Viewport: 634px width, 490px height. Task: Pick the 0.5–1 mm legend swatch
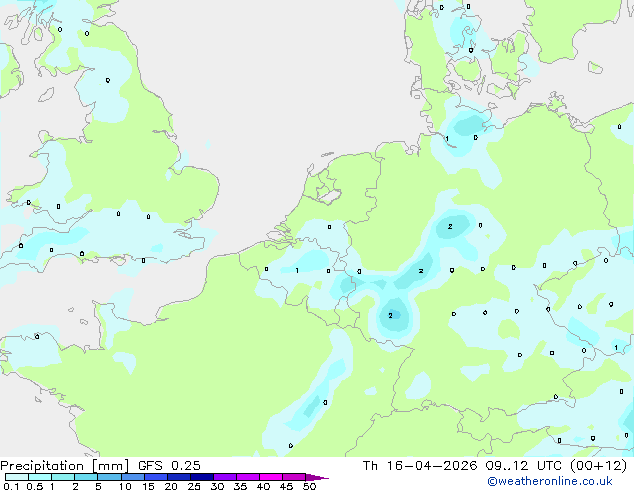coord(40,477)
